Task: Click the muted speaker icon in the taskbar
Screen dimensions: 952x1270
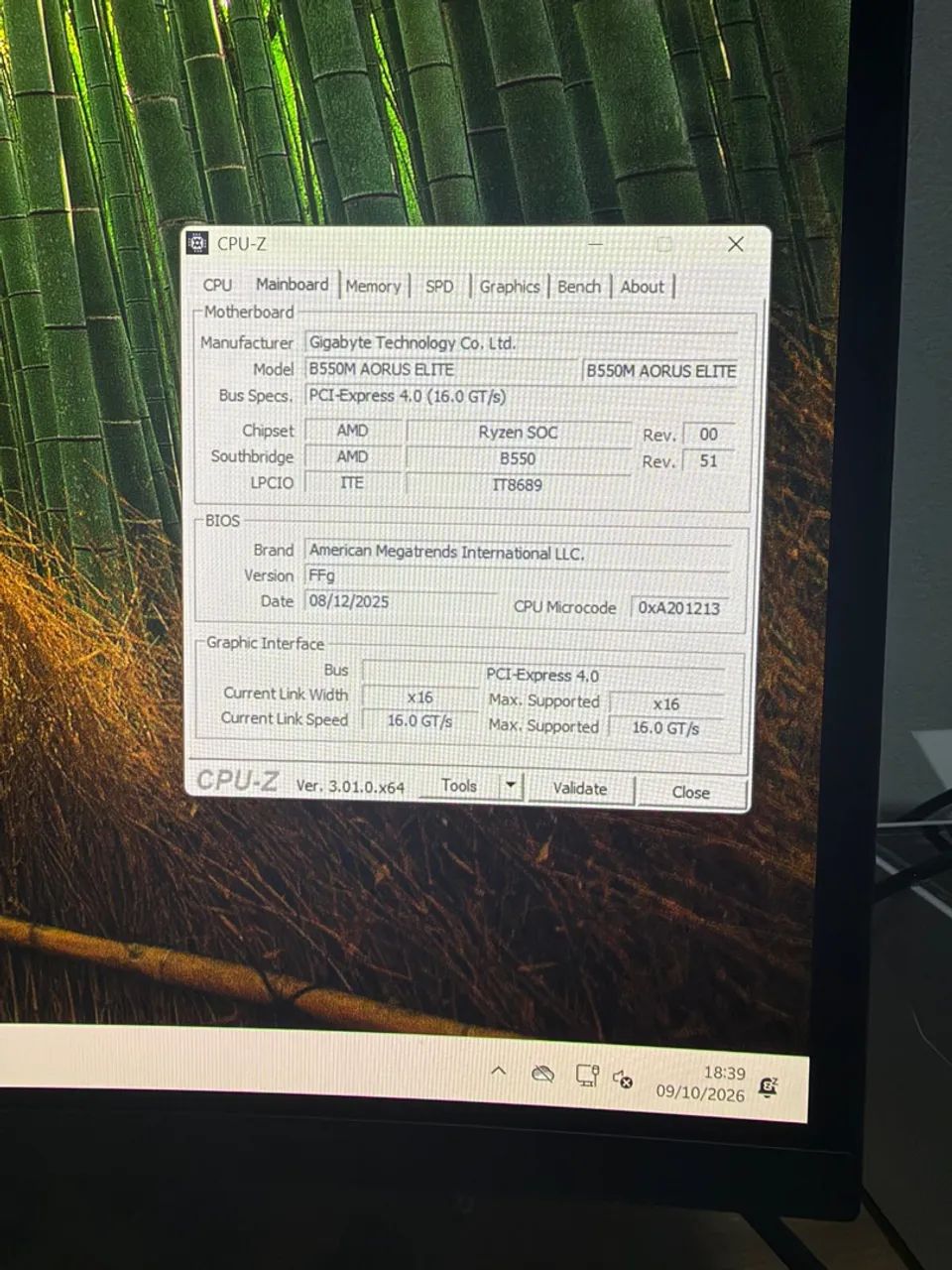Action: tap(623, 1078)
